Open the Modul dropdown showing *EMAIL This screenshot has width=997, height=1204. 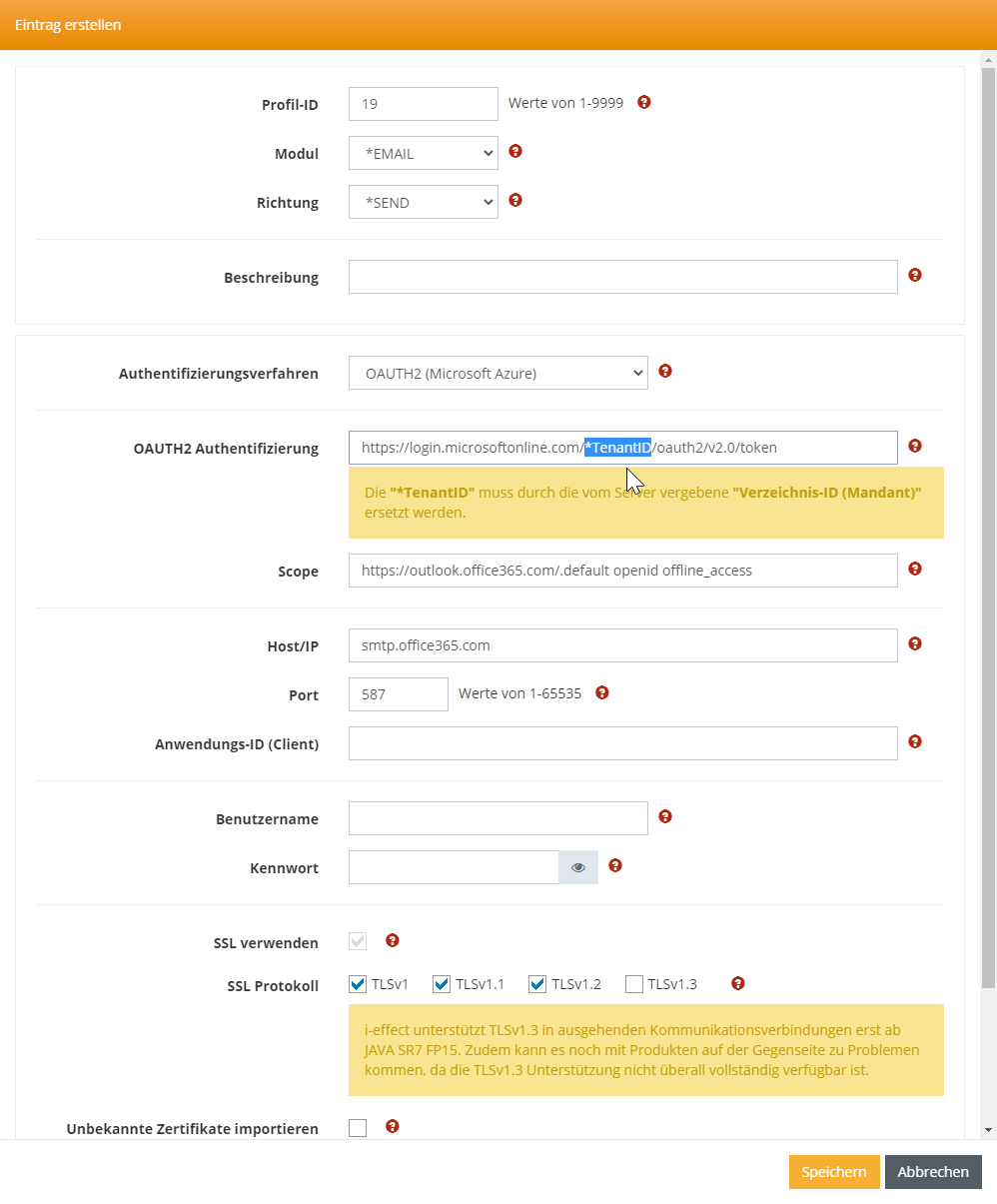[423, 153]
